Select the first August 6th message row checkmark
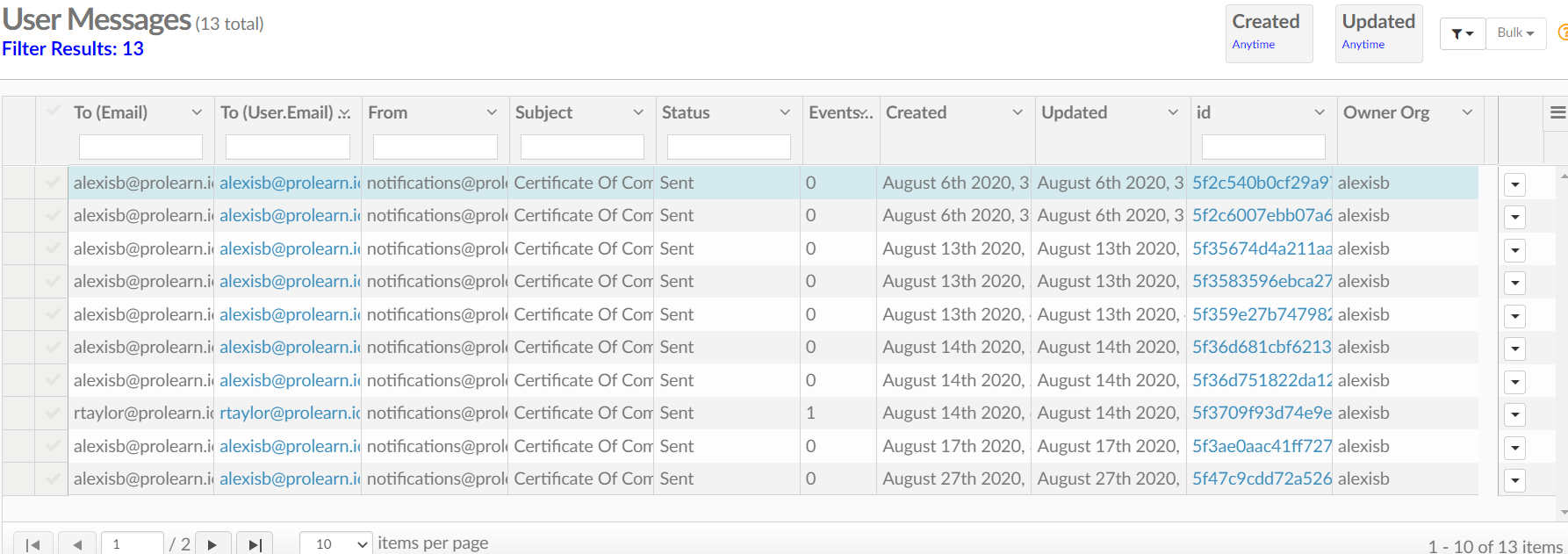Screen dimensions: 1568x554 tap(53, 183)
